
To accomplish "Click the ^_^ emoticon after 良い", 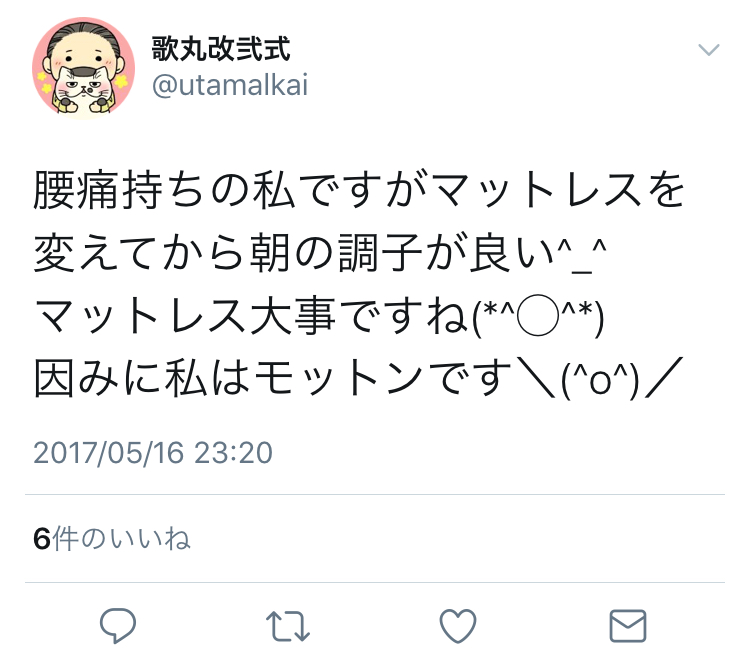I will coord(581,255).
